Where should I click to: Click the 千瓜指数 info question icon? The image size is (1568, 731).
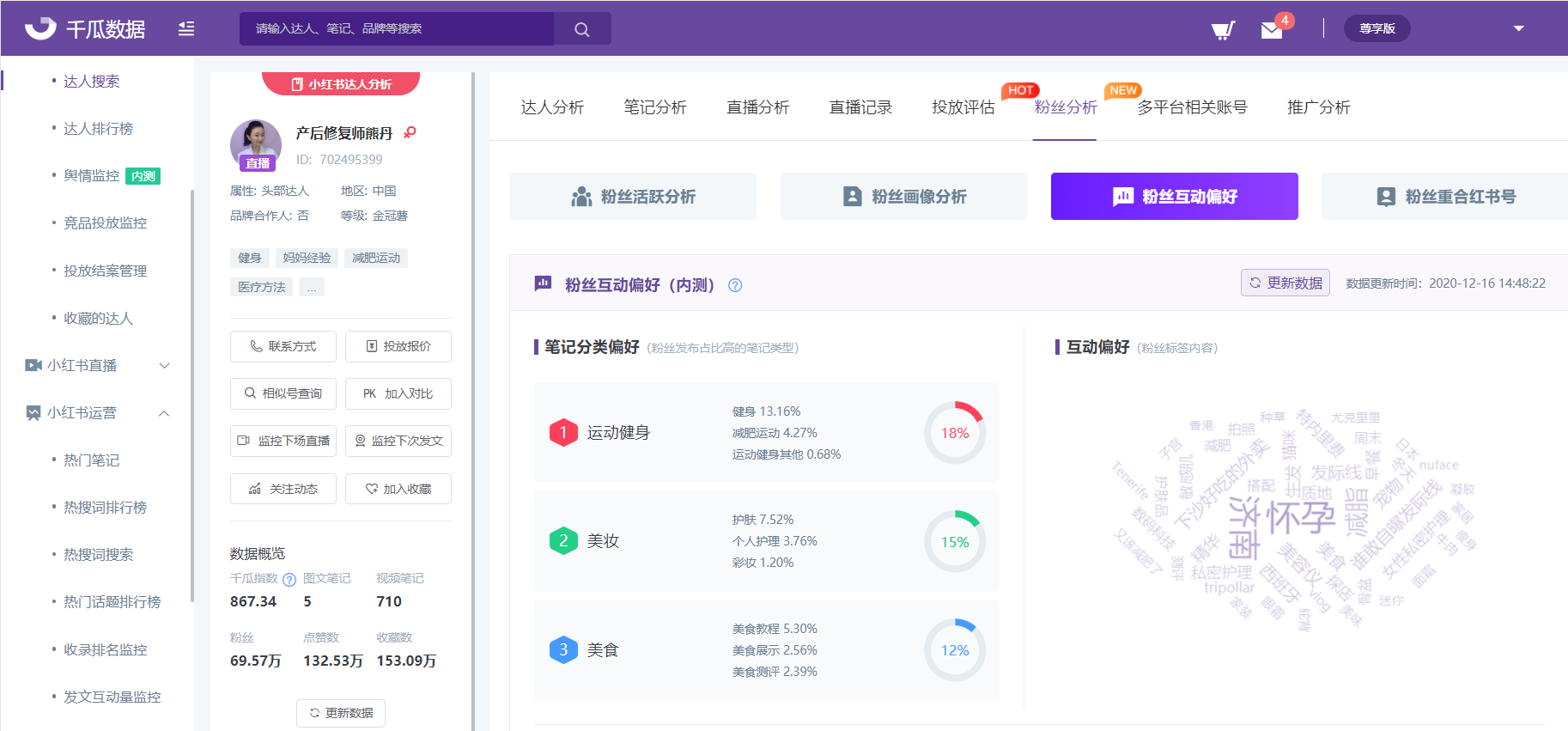click(289, 580)
